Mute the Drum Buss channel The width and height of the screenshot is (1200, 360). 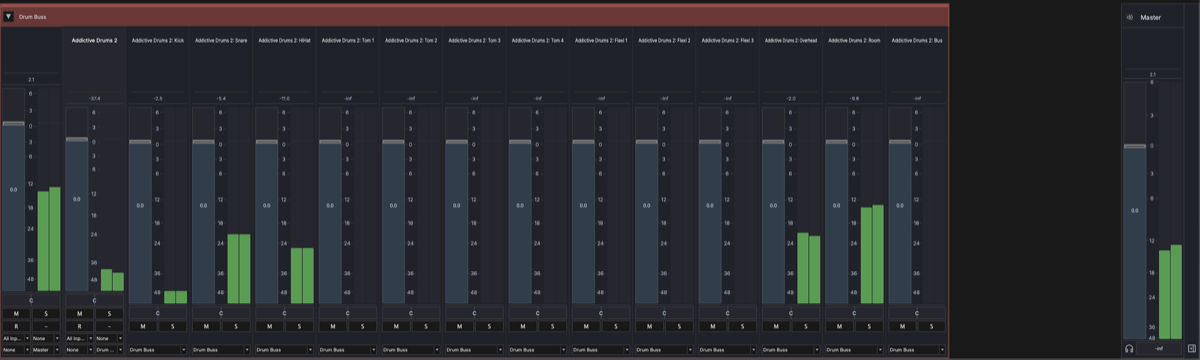click(16, 313)
